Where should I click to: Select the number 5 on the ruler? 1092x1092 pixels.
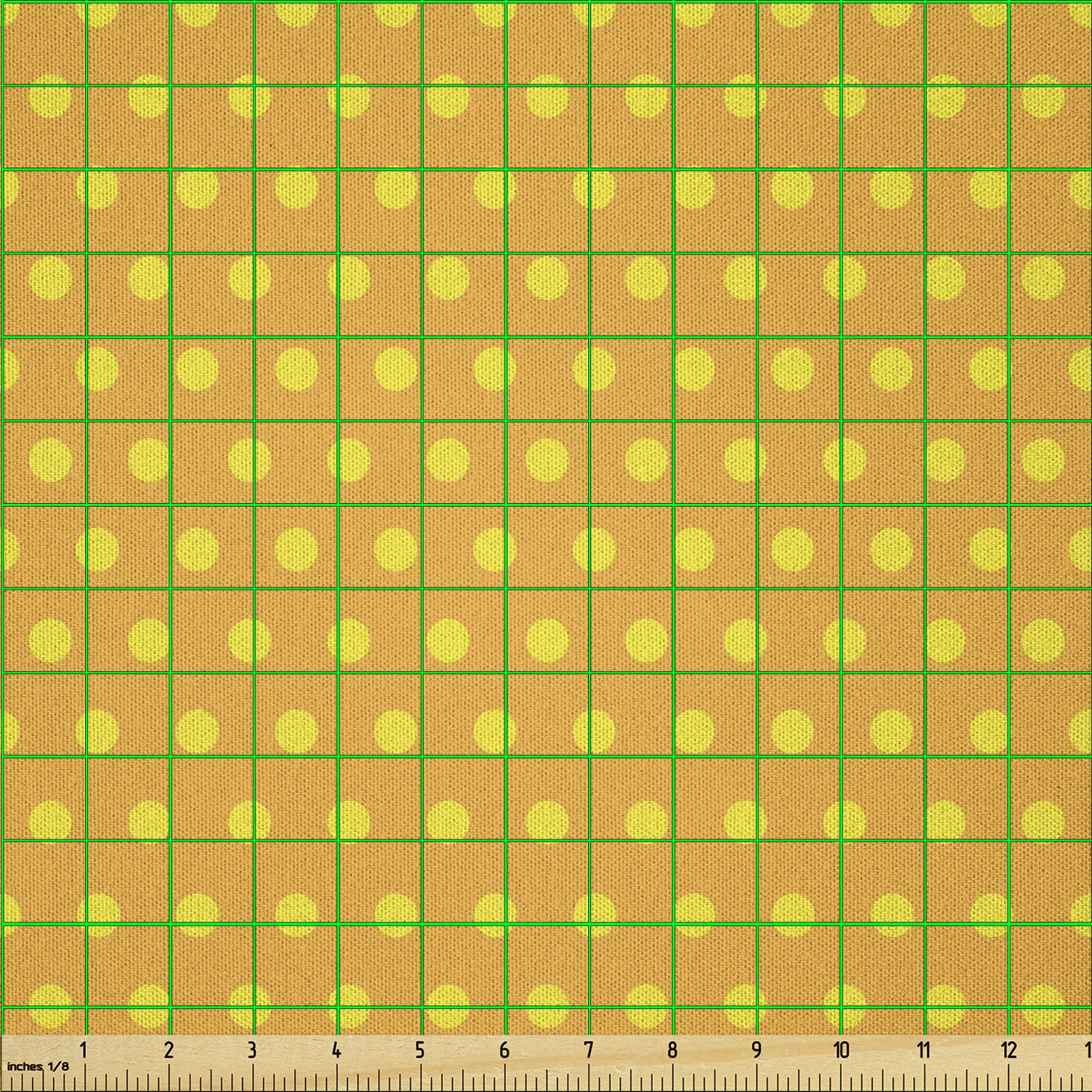(420, 1050)
